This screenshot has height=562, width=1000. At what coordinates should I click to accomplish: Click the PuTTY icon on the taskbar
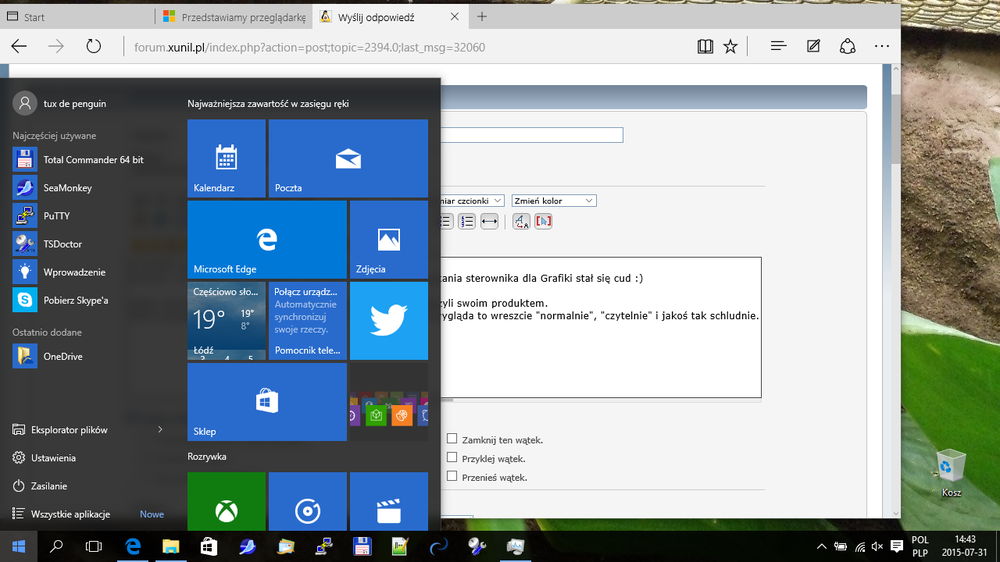click(324, 547)
